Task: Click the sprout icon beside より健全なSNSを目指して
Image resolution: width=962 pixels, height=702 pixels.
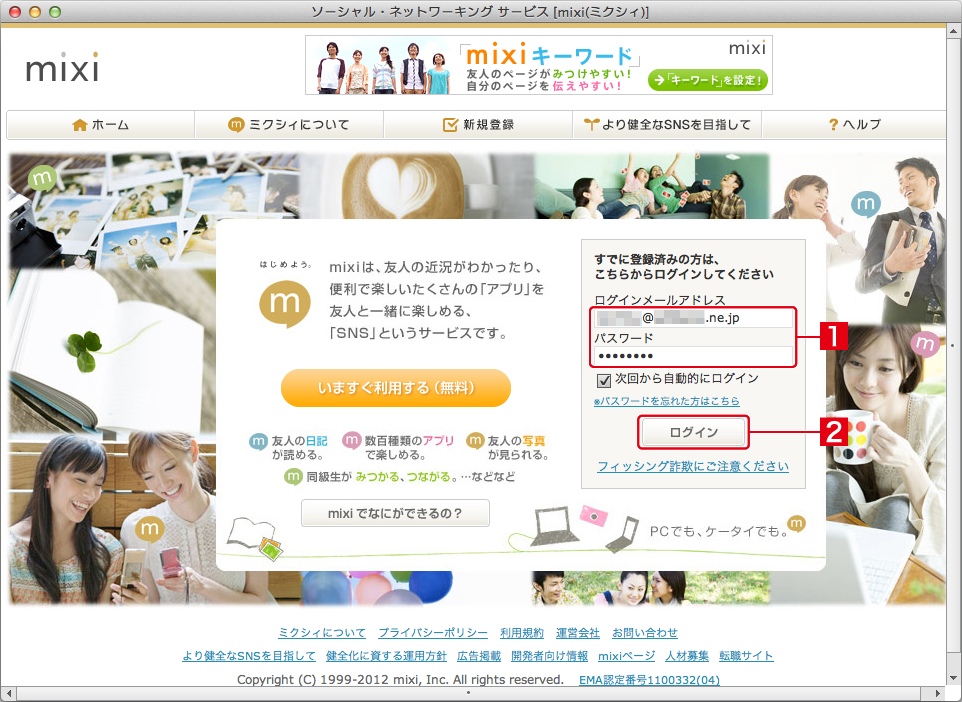Action: click(x=591, y=125)
